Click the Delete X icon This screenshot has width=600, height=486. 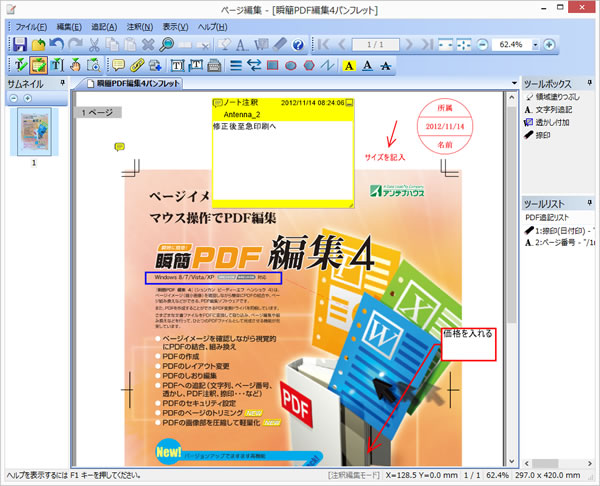coord(148,45)
